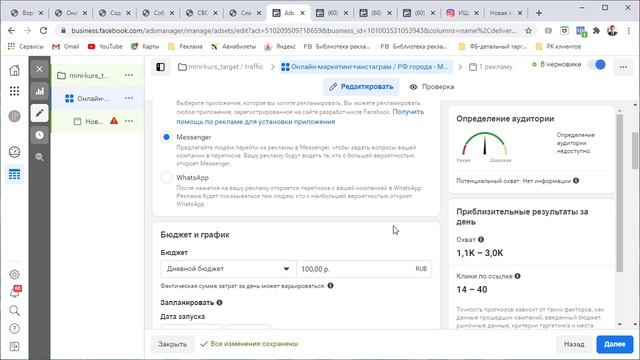Open the YouTube bookmark
The height and width of the screenshot is (360, 640).
click(x=105, y=47)
